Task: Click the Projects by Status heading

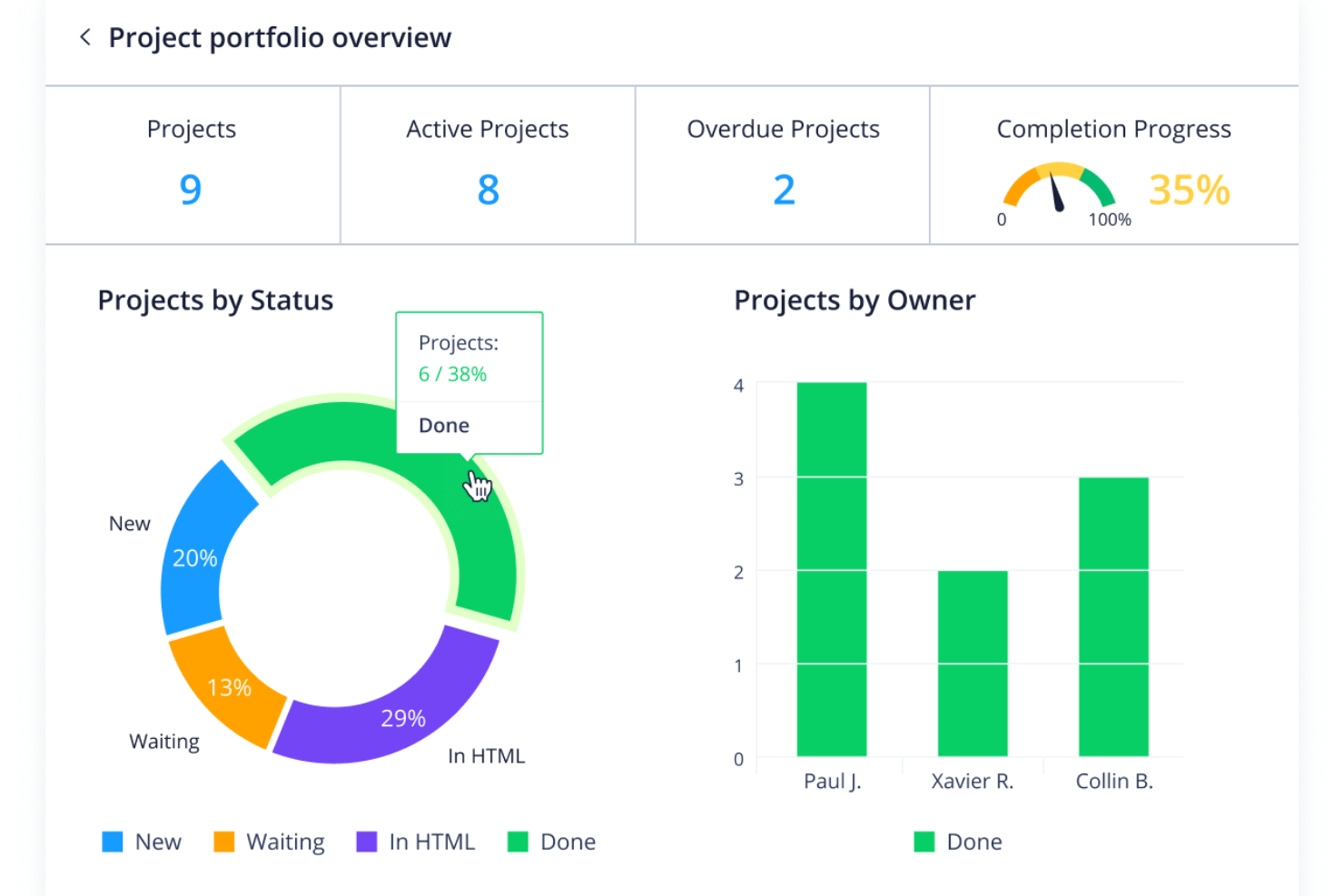Action: coord(215,300)
